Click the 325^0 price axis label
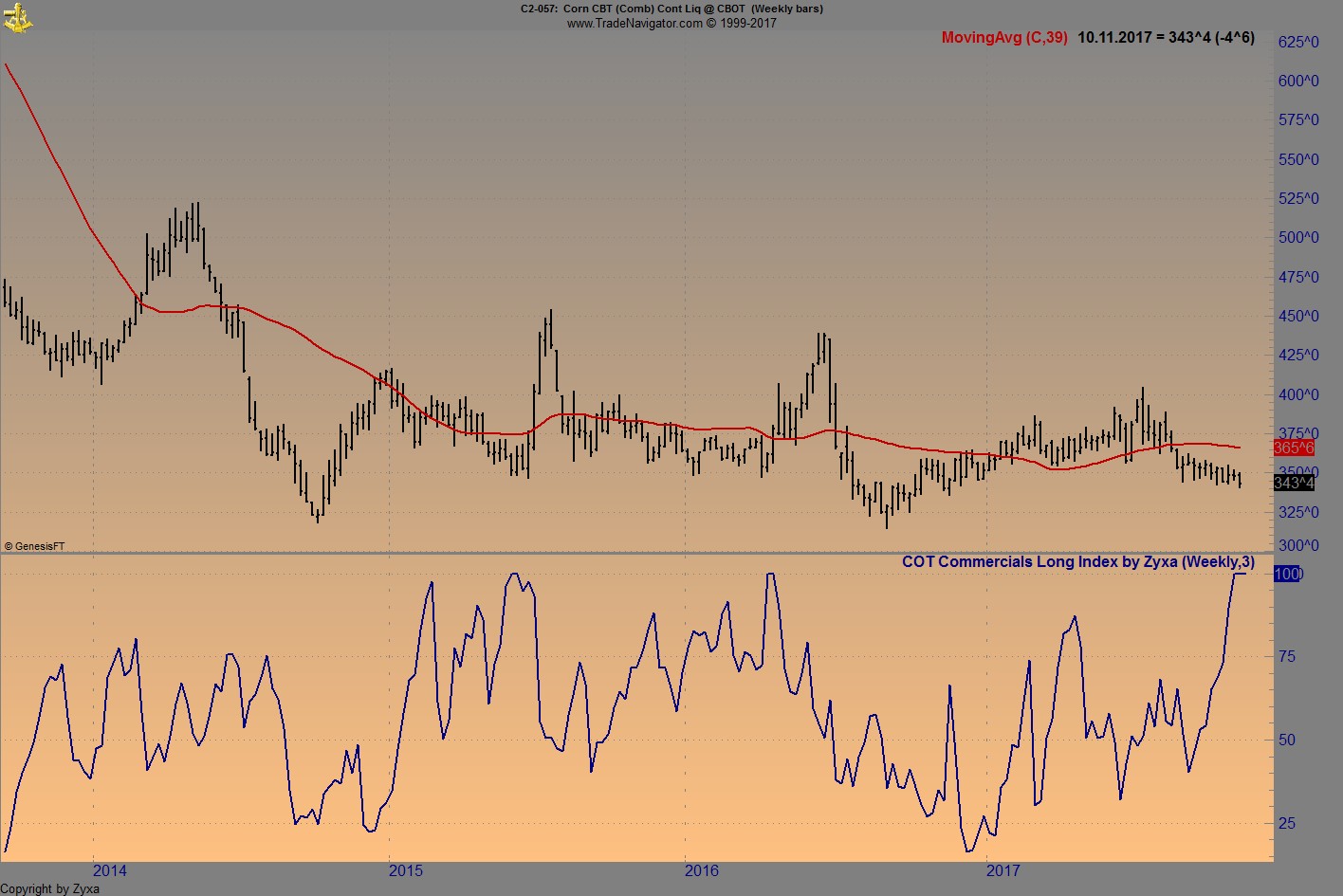This screenshot has width=1343, height=896. [1298, 512]
